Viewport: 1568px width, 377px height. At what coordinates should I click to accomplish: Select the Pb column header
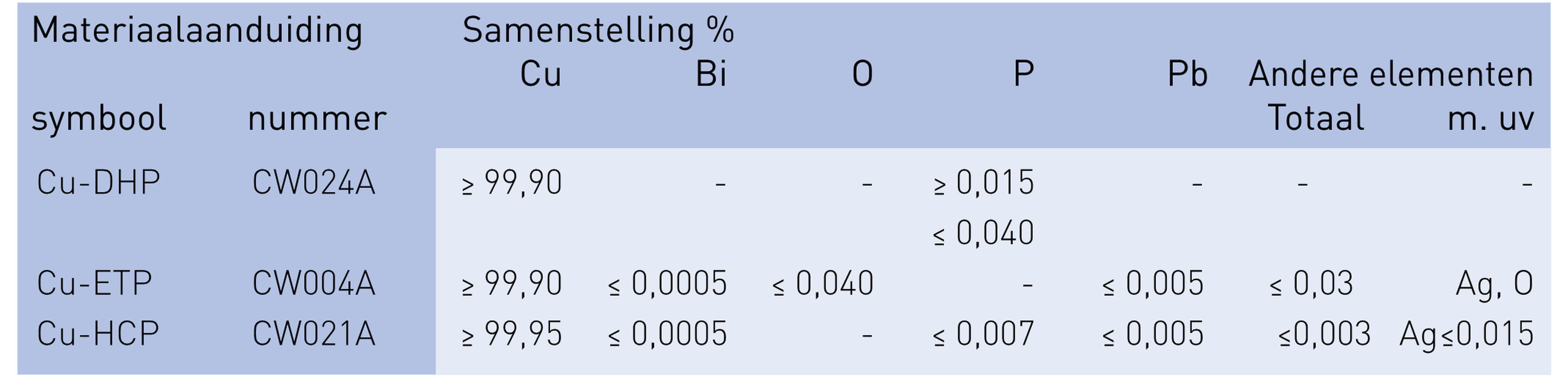click(1186, 75)
